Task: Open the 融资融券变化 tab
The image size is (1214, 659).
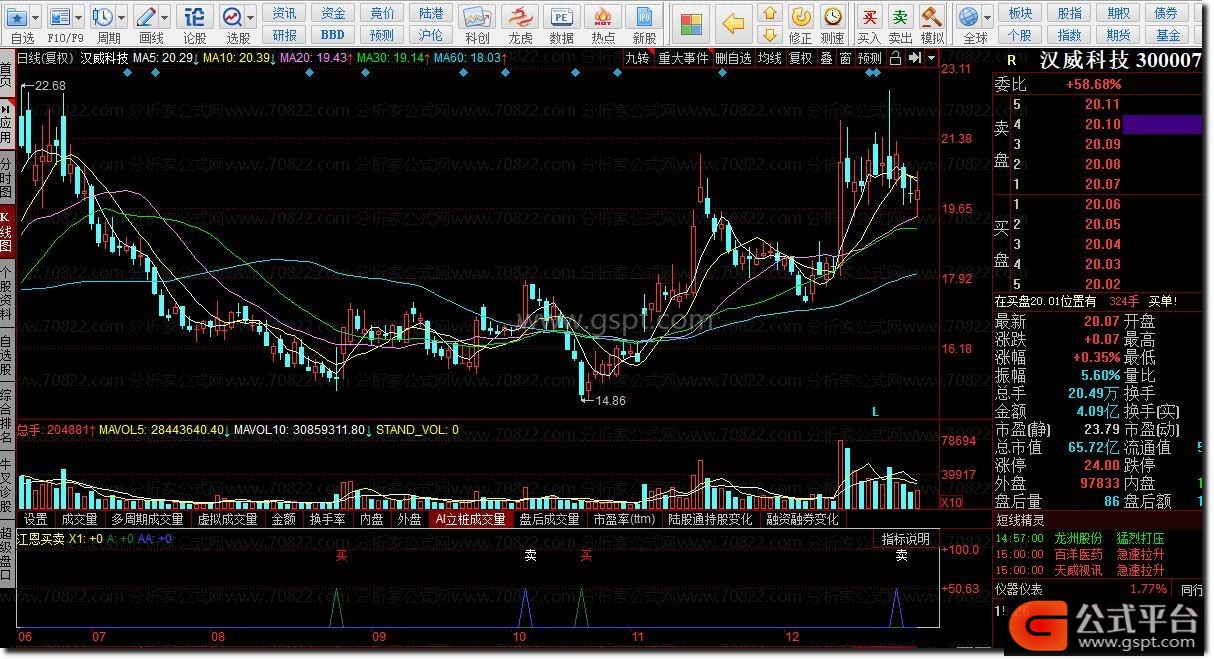Action: coord(803,519)
